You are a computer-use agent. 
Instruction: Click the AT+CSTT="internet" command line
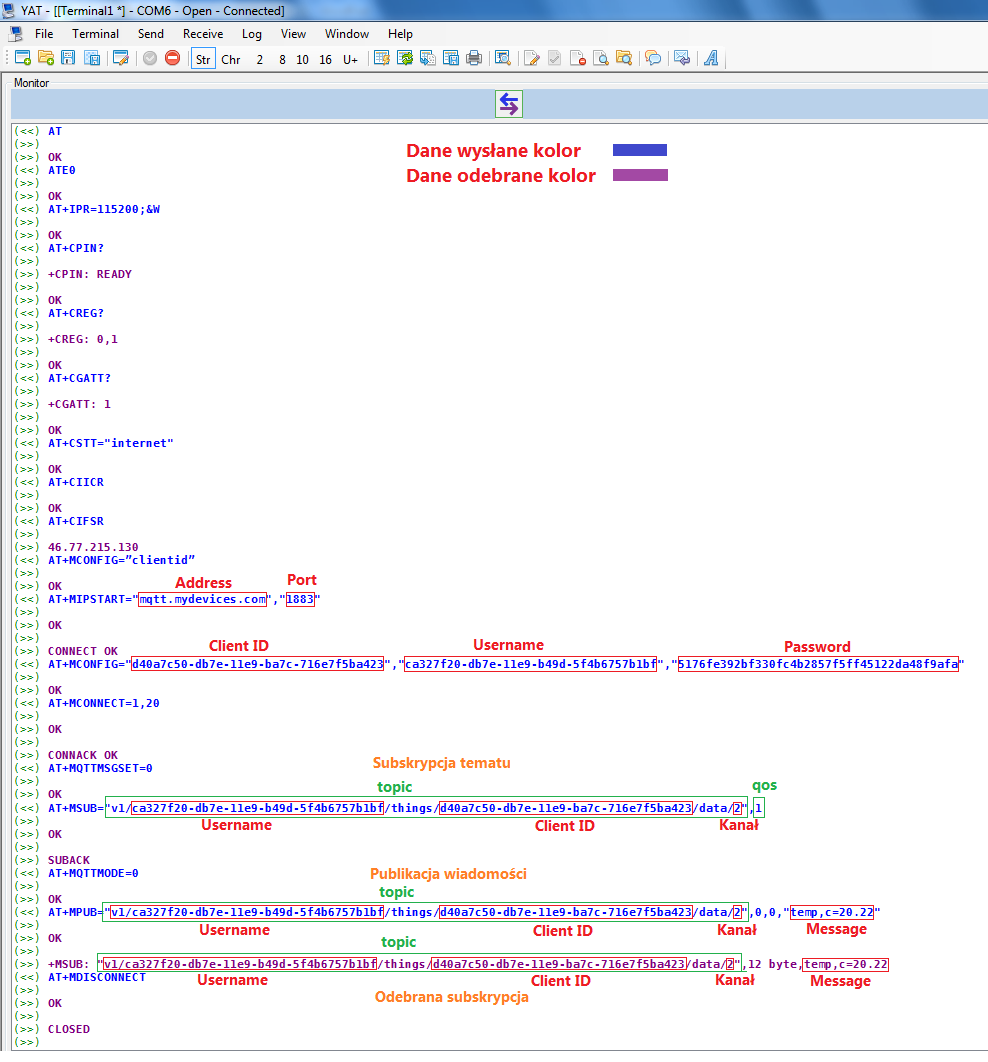(110, 443)
